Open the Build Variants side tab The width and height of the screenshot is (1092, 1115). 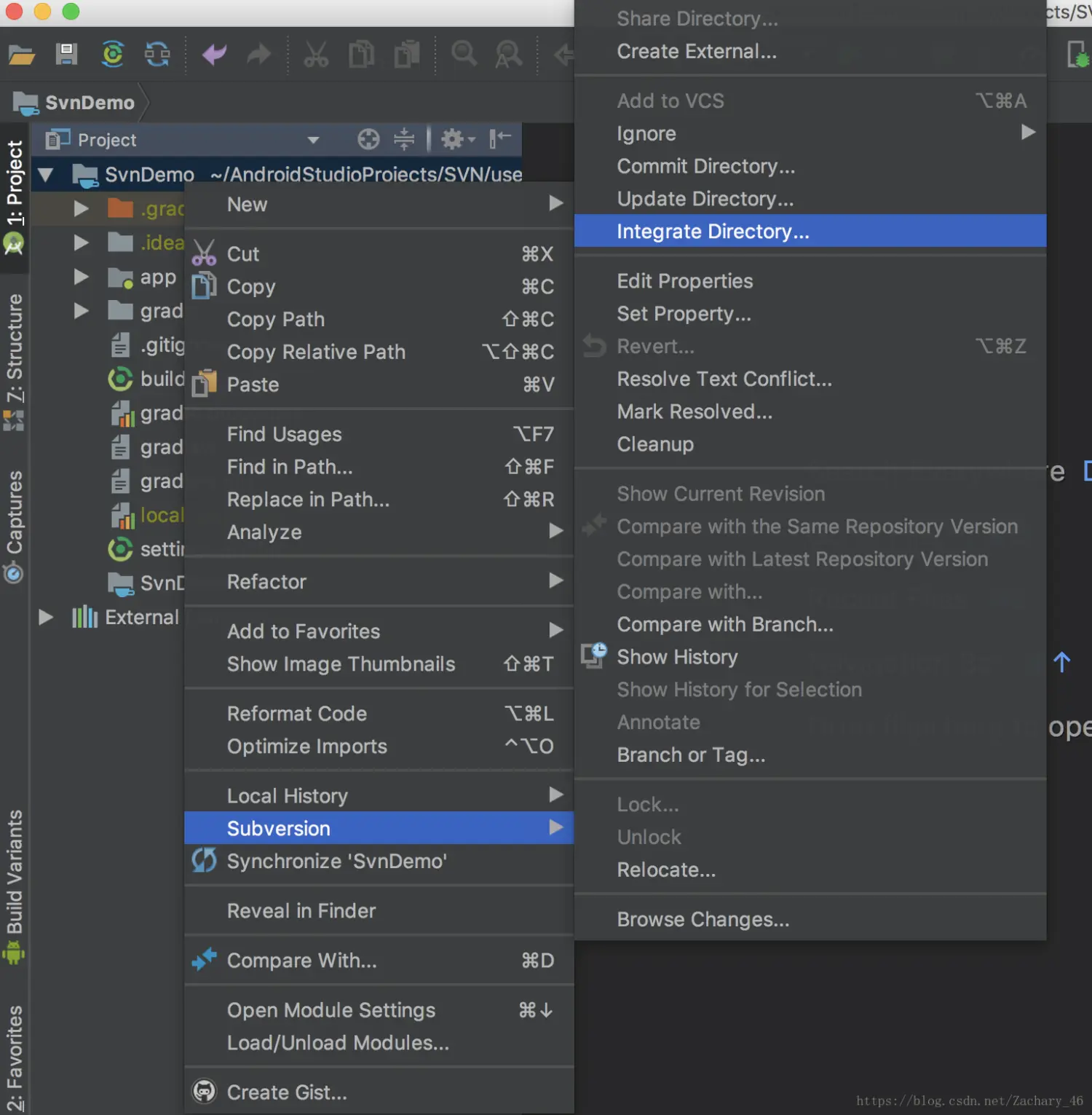[15, 886]
